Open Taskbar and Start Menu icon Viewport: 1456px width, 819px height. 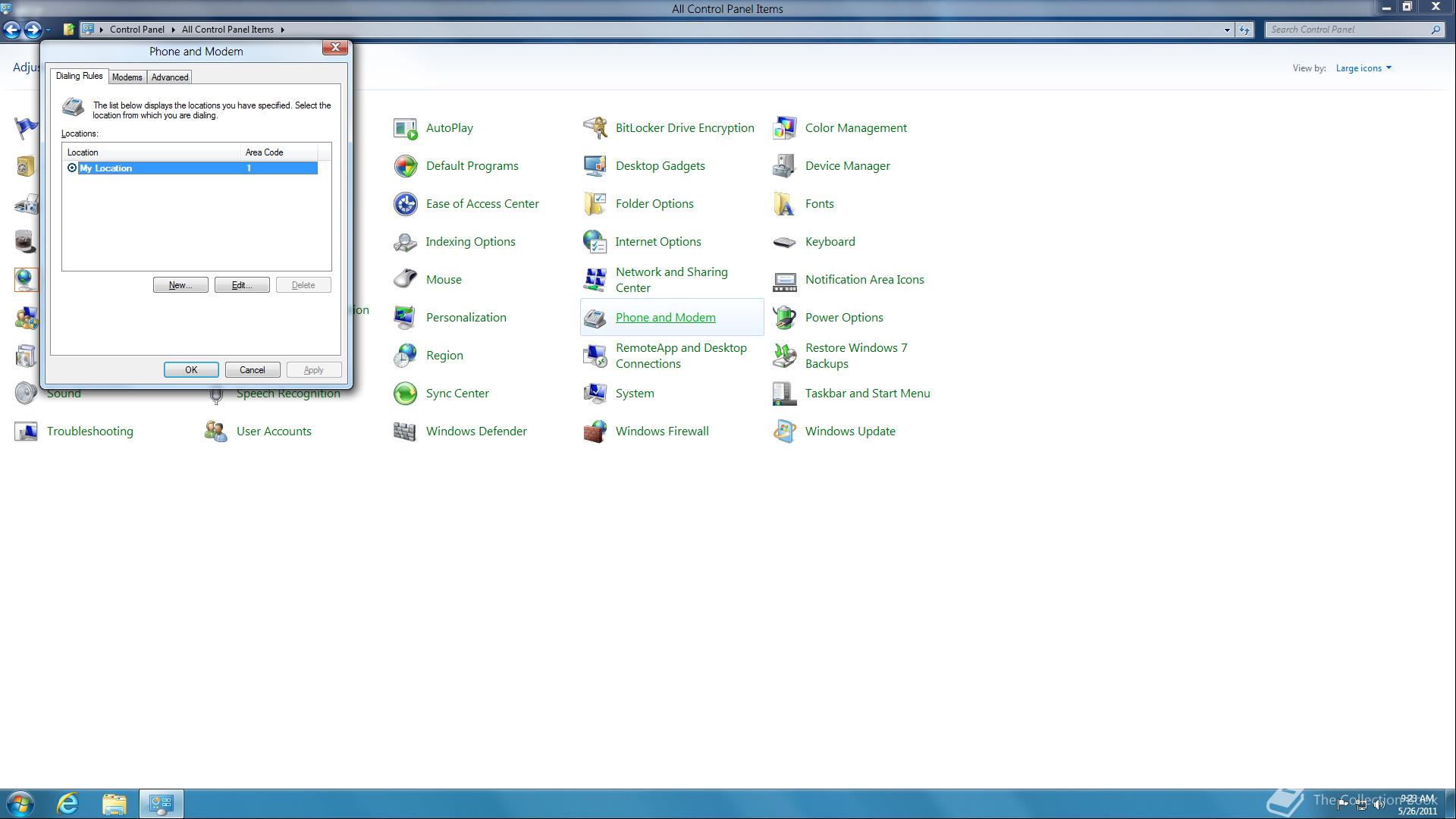[784, 394]
